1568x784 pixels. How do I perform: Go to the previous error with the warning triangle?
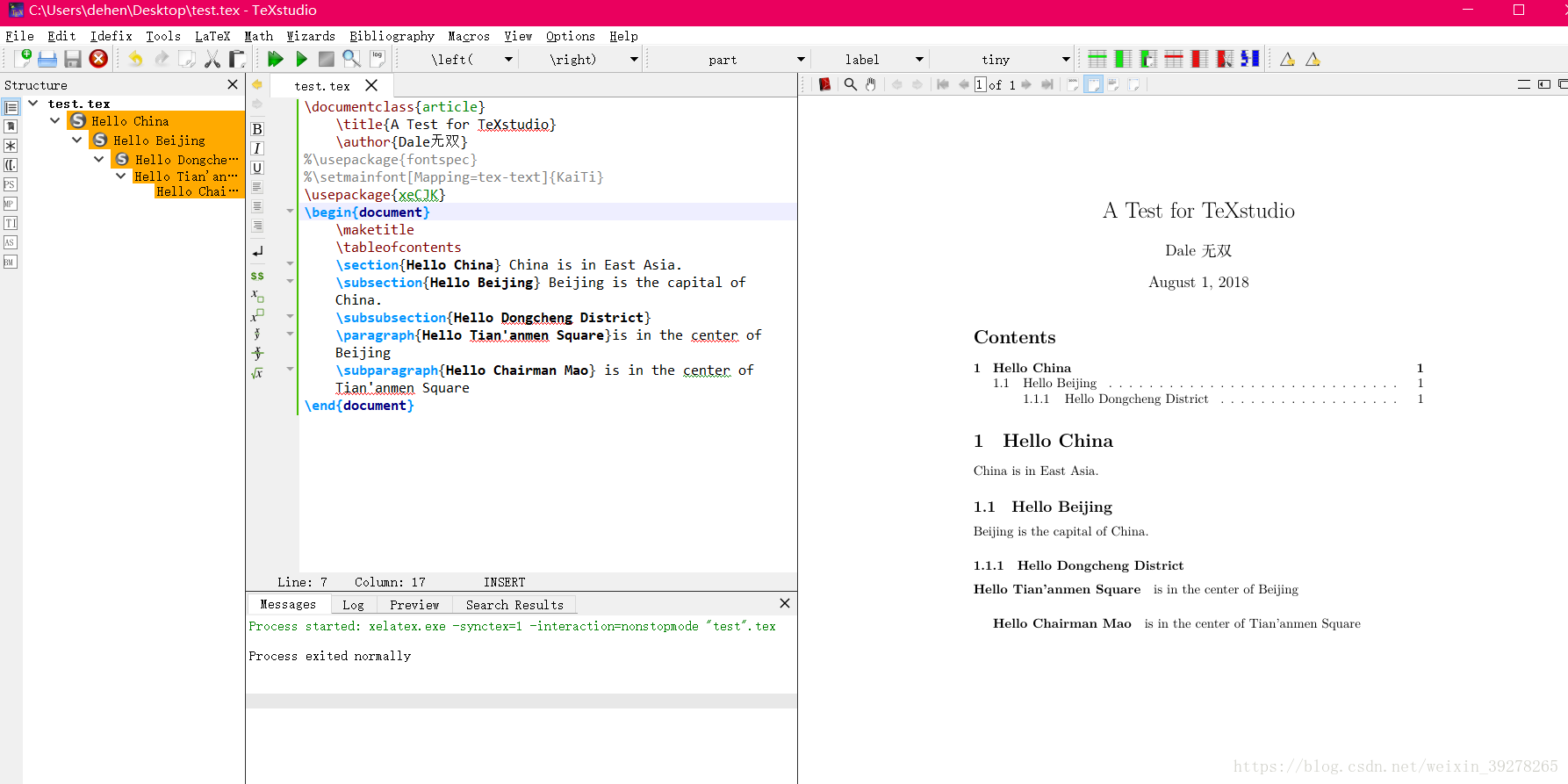[x=1287, y=59]
